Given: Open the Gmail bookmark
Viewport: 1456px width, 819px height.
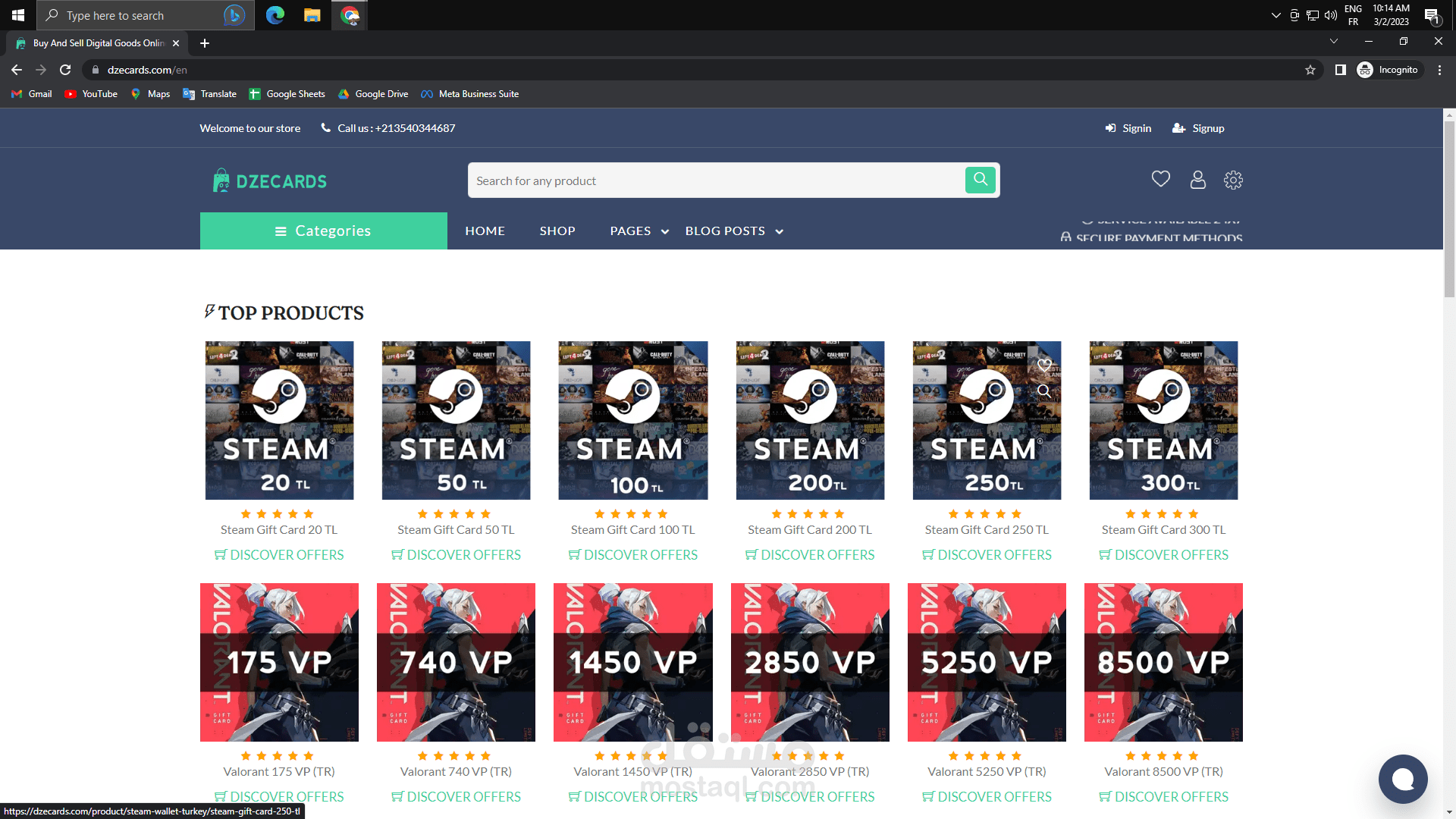Looking at the screenshot, I should tap(32, 94).
